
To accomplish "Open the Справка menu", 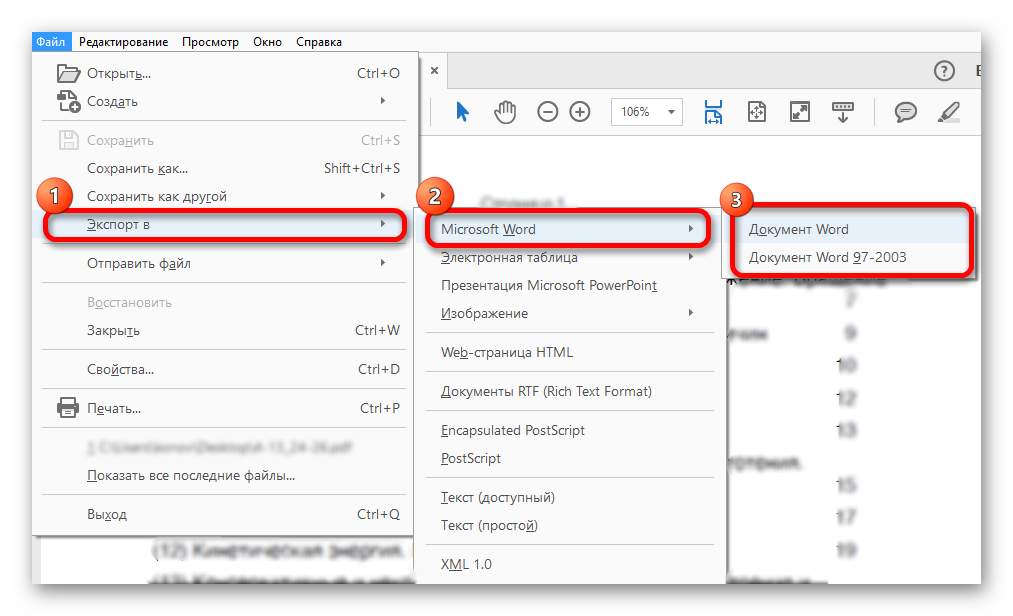I will 319,41.
